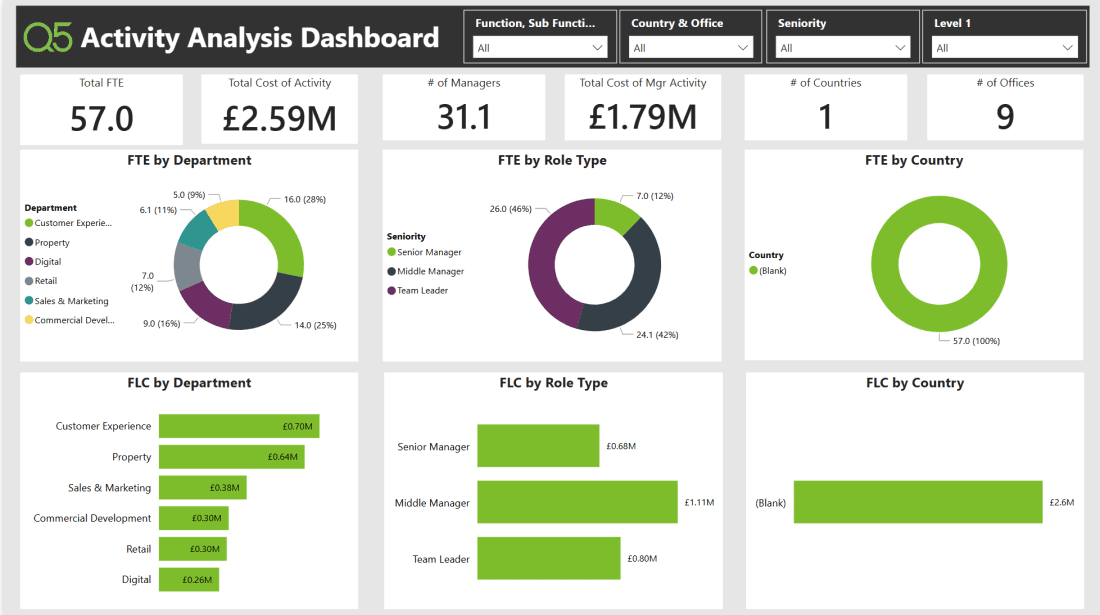This screenshot has width=1100, height=615.
Task: Select the Digital £0.26M bar
Action: click(188, 579)
